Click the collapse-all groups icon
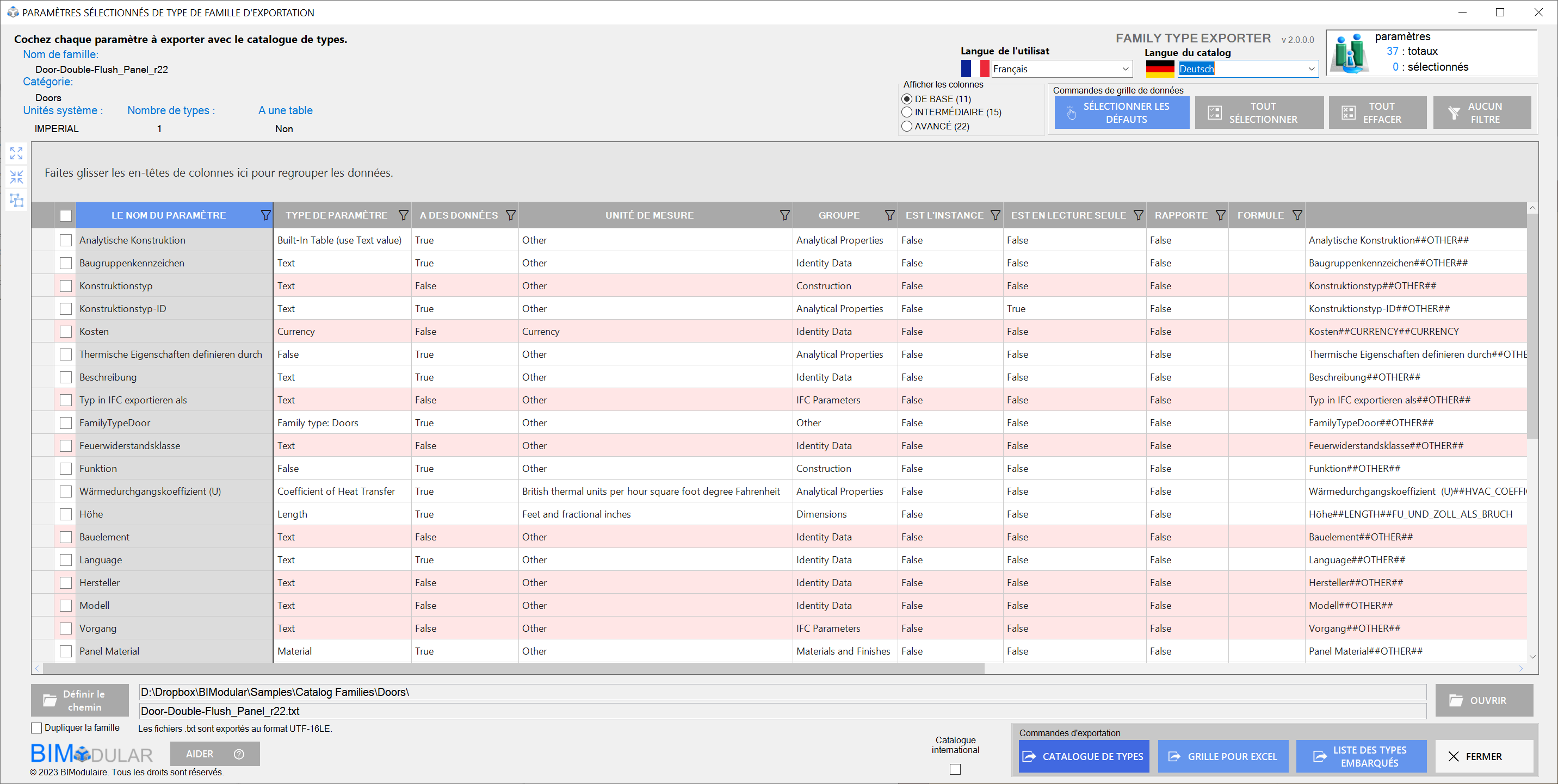The width and height of the screenshot is (1558, 784). (16, 177)
